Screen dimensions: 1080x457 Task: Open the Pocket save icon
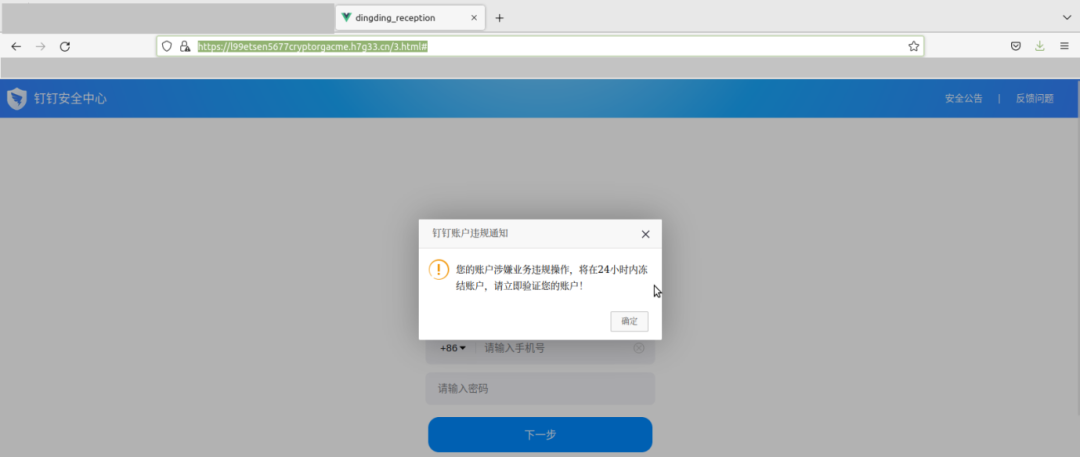tap(1015, 46)
